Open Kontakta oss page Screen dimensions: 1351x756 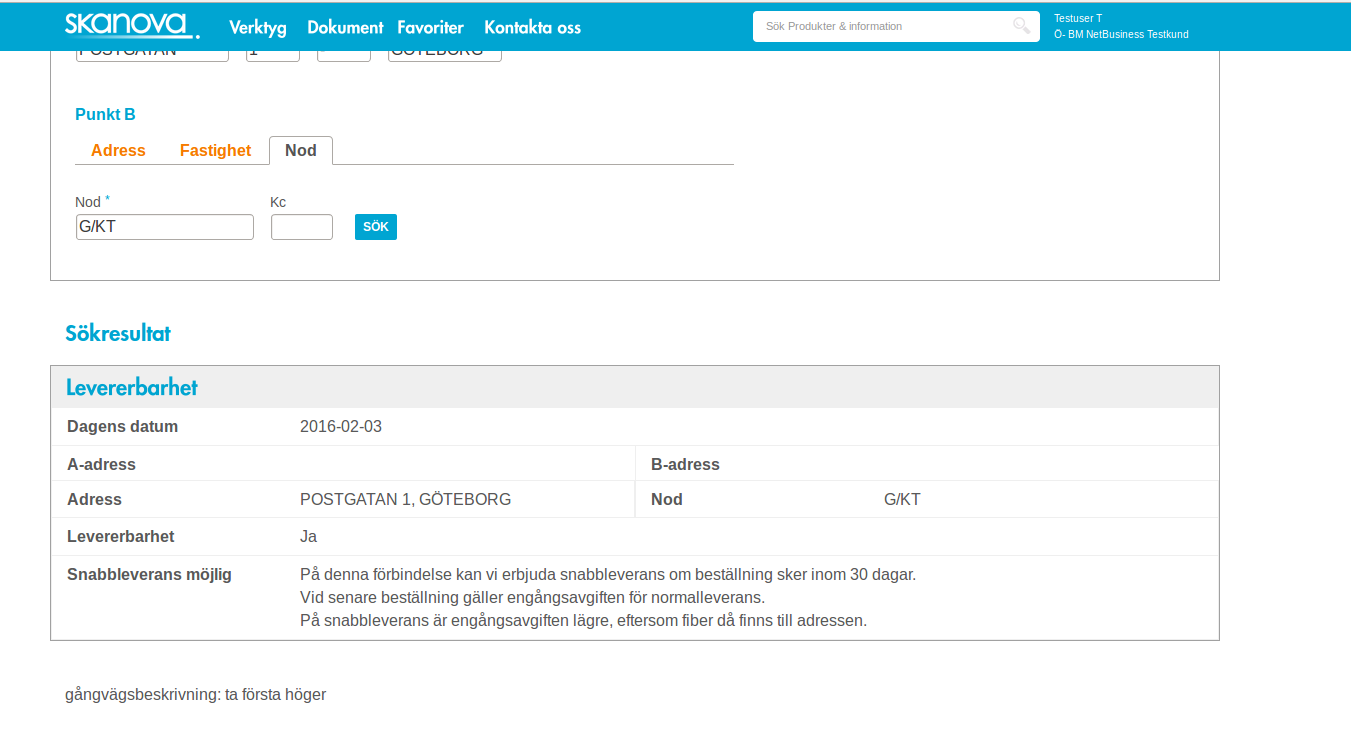click(532, 27)
